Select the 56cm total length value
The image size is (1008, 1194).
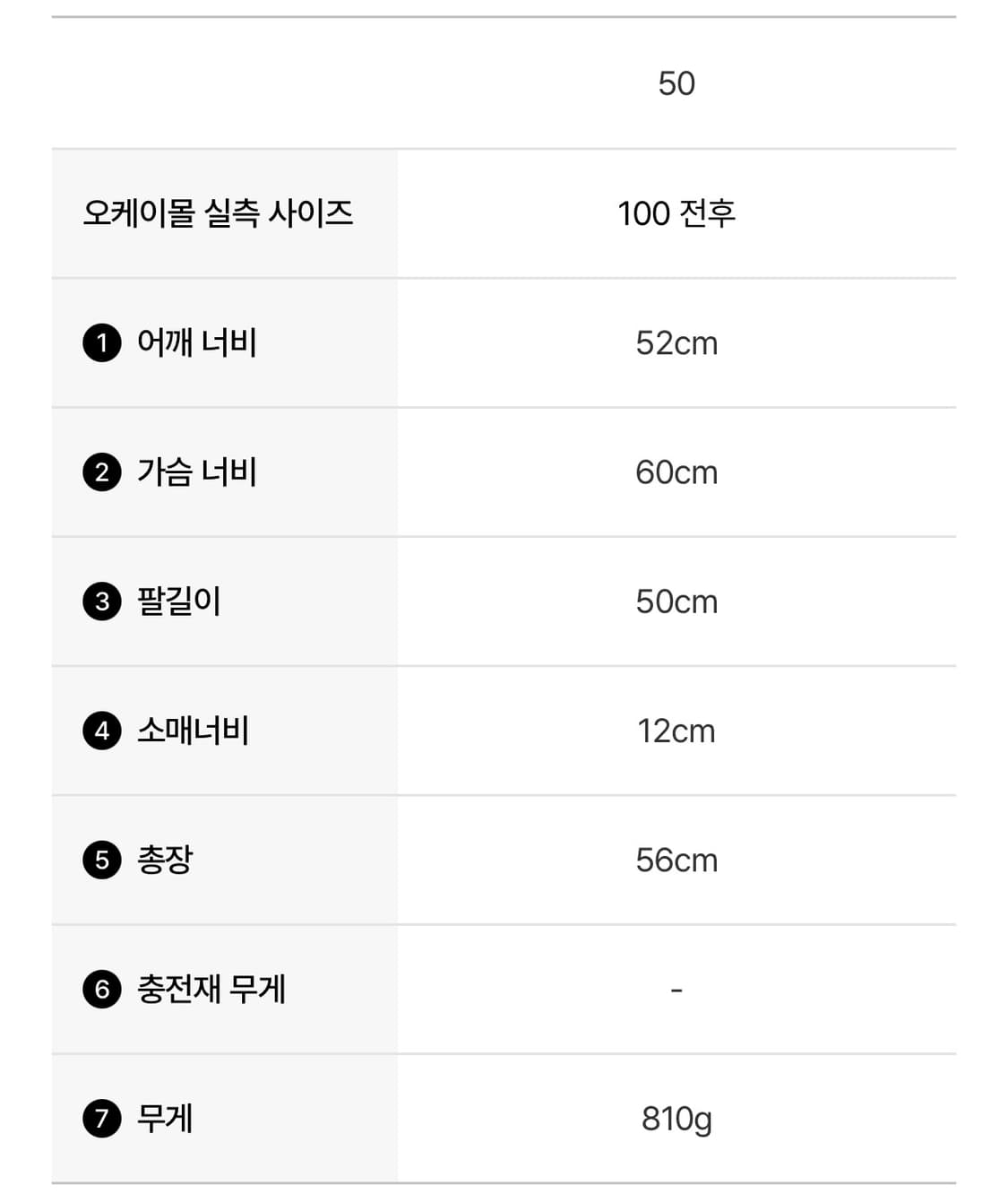(x=676, y=861)
